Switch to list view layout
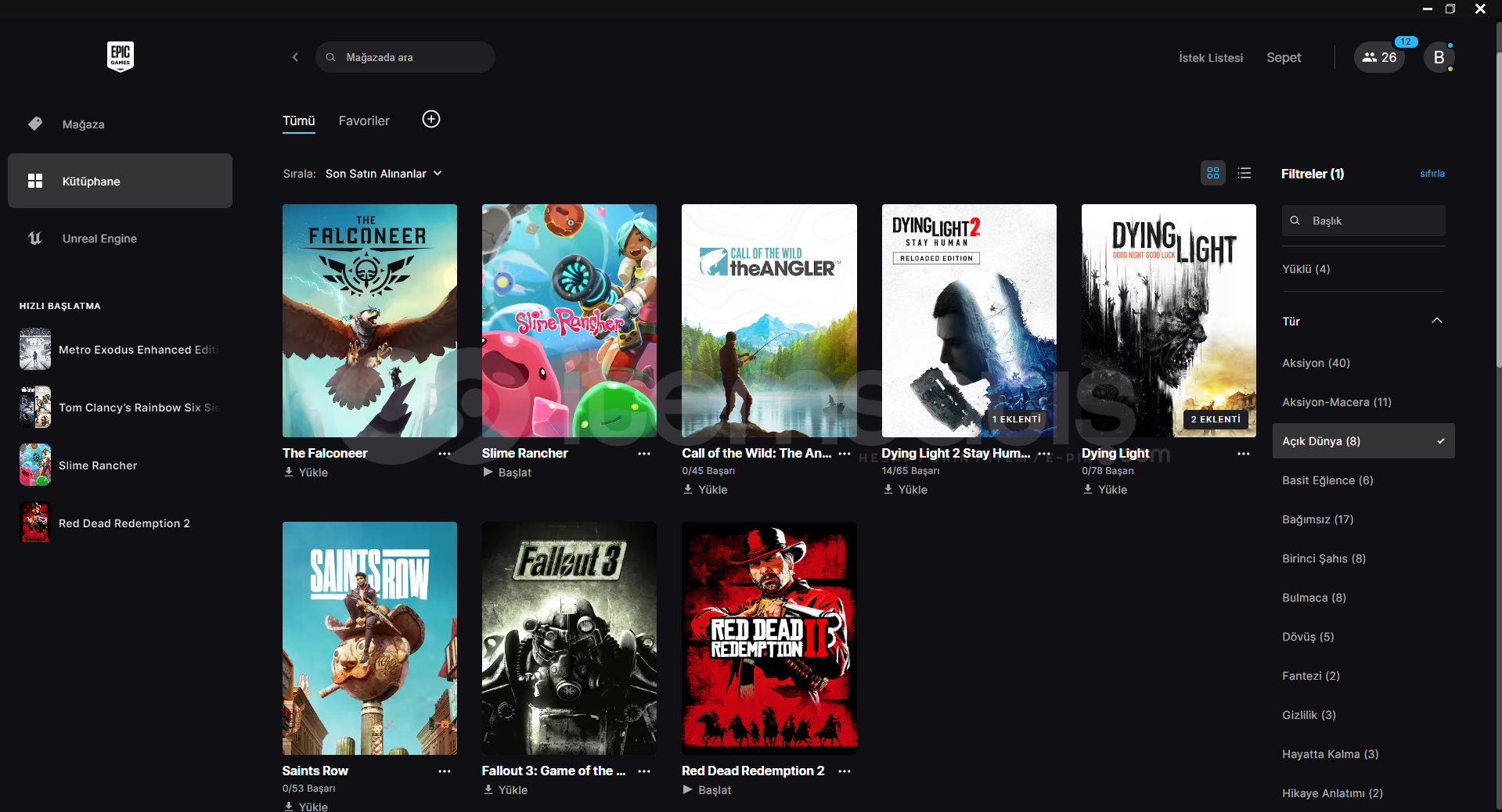 (x=1244, y=173)
